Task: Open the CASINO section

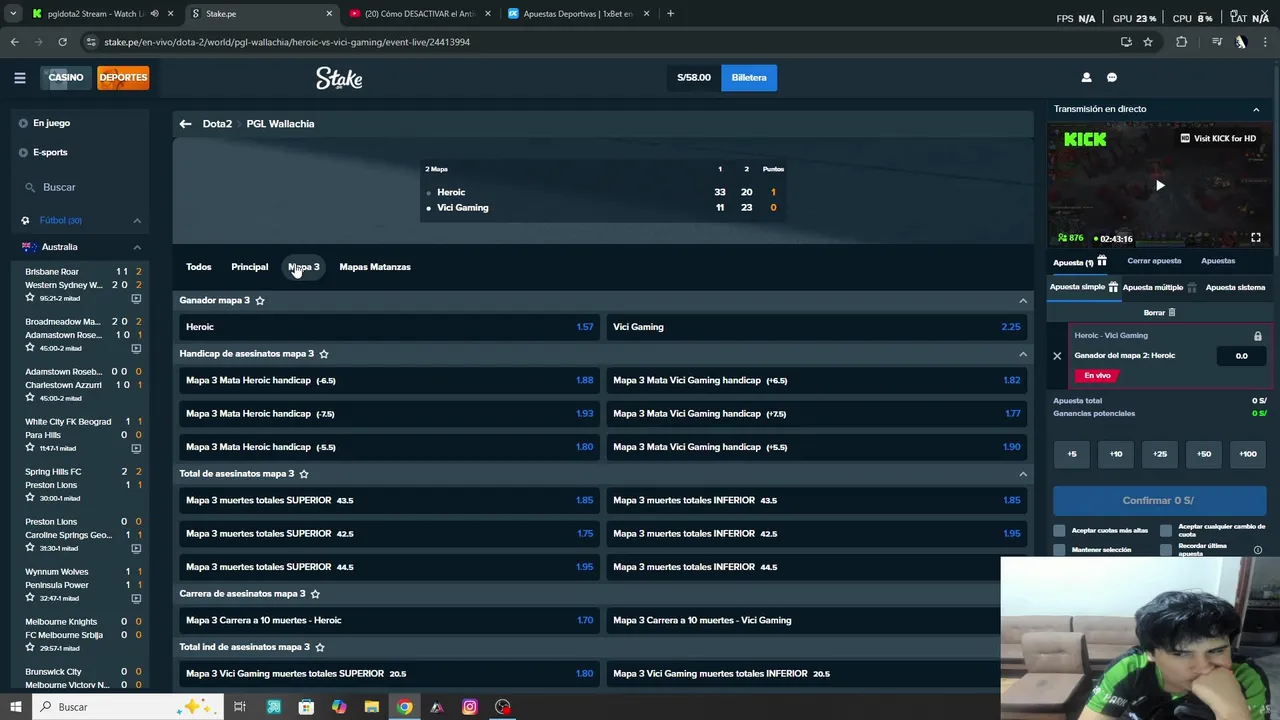Action: tap(66, 77)
